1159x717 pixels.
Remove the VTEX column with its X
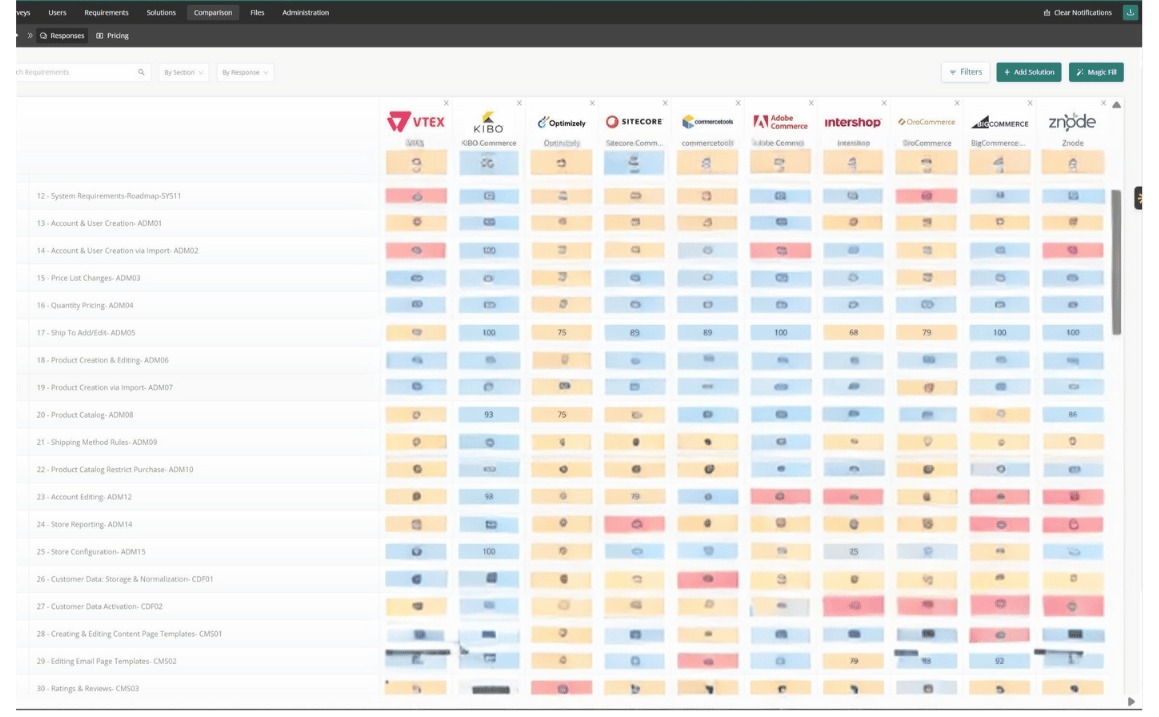[446, 103]
